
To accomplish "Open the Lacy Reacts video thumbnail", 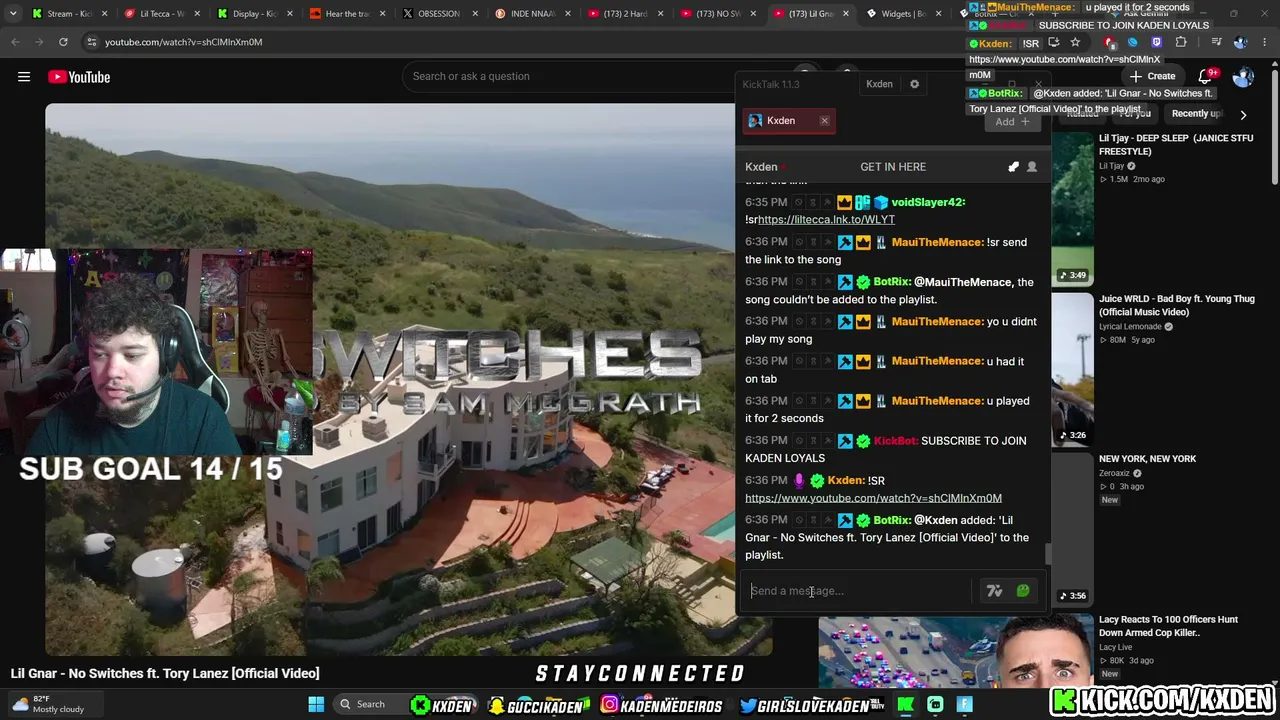I will click(956, 652).
